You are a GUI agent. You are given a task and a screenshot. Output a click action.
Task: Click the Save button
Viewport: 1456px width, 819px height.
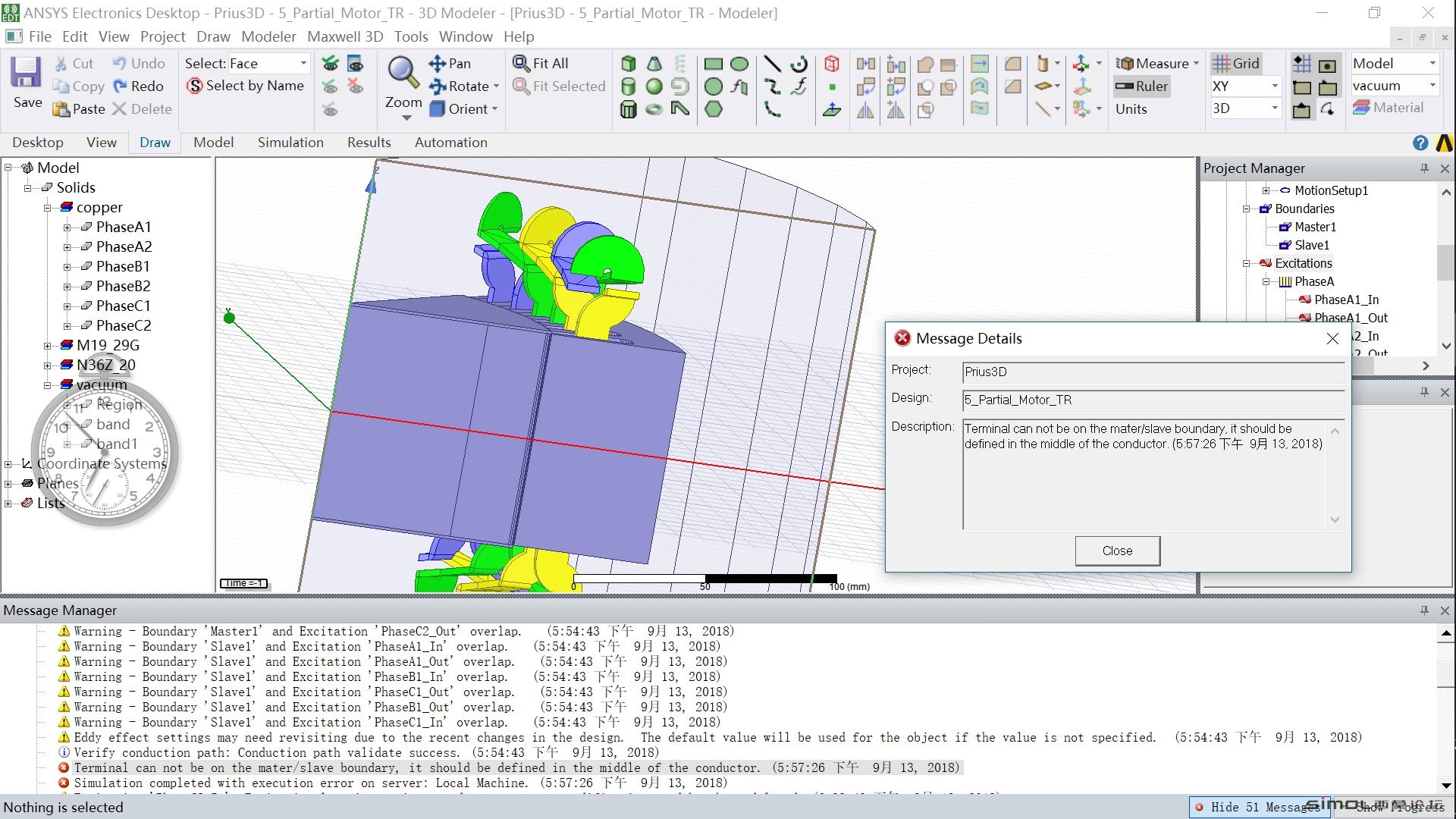pos(27,83)
